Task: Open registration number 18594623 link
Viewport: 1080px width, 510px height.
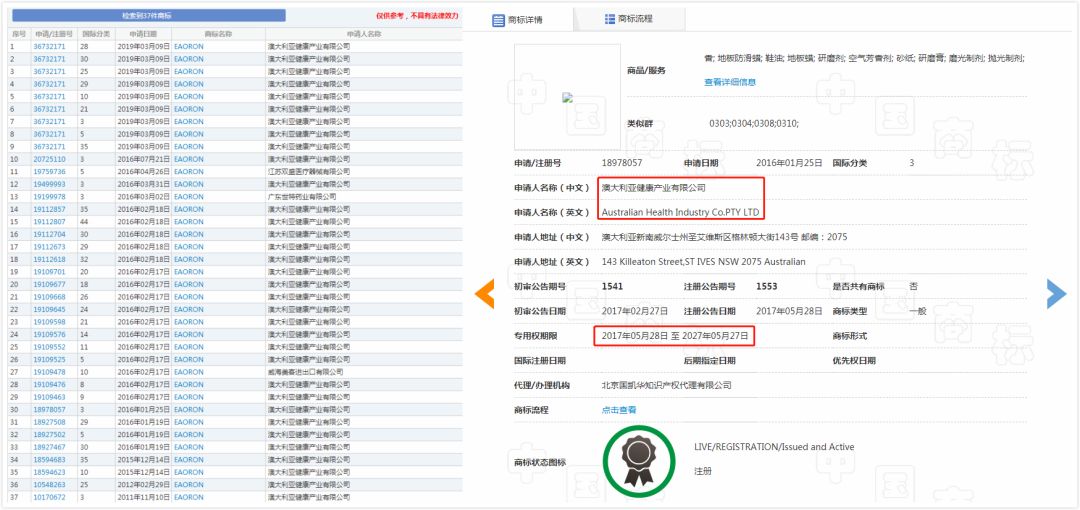Action: [x=49, y=472]
